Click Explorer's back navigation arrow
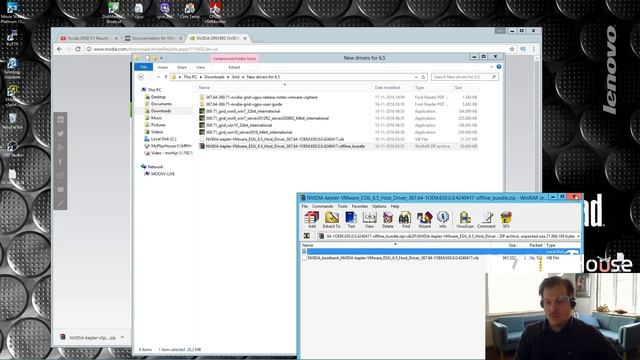The height and width of the screenshot is (360, 640). (x=141, y=77)
